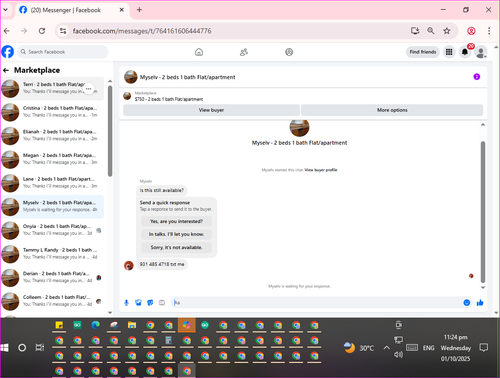Open the notifications bell icon
Viewport: 500px width, 378px height.
(465, 52)
